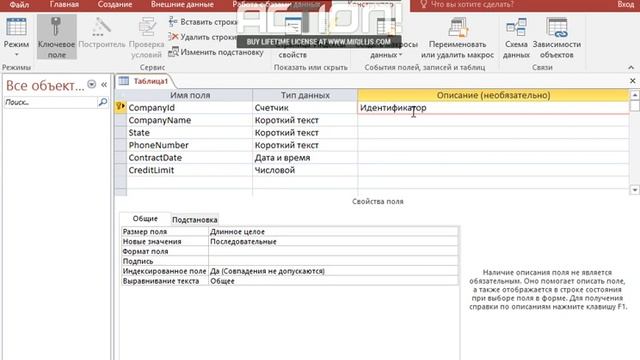Click ContractDate's Дата и время type cell
This screenshot has height=360, width=640.
coord(305,158)
